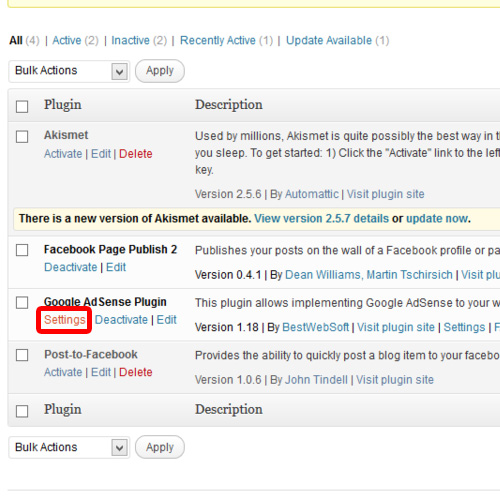Click the Plugin column header at top
The height and width of the screenshot is (500, 500).
coord(63,105)
